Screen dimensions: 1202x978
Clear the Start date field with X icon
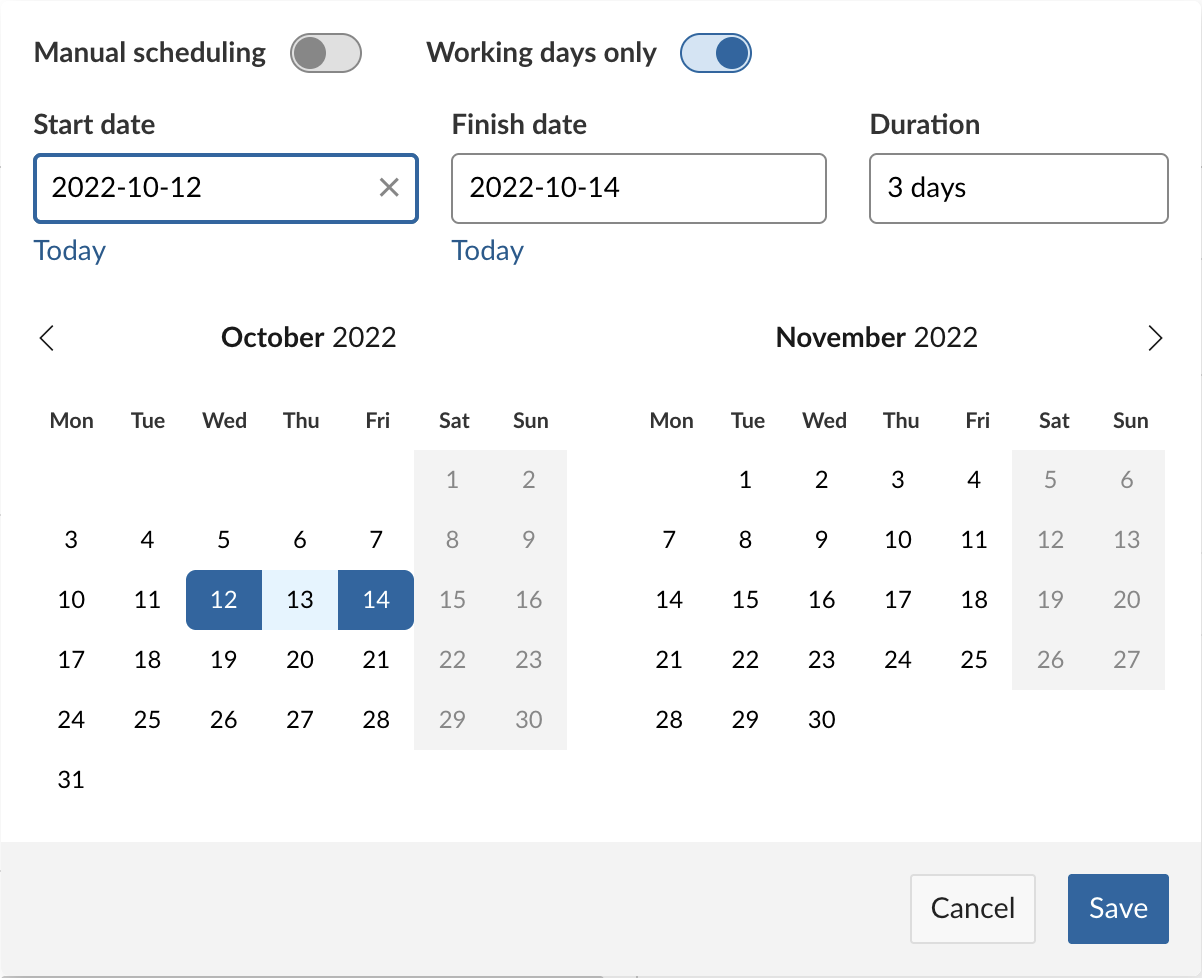pos(389,187)
